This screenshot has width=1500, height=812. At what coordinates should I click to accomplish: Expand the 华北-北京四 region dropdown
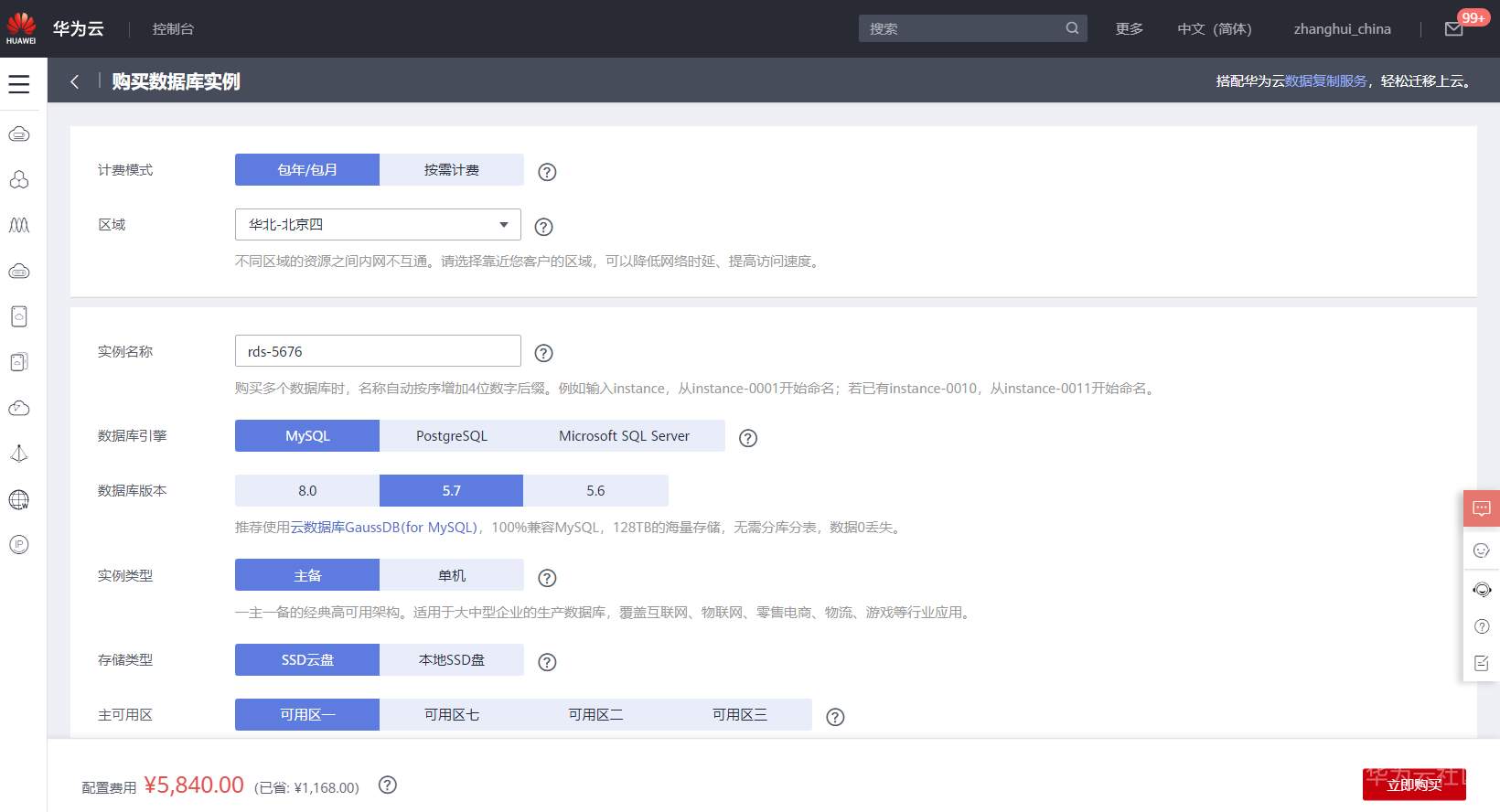coord(378,225)
